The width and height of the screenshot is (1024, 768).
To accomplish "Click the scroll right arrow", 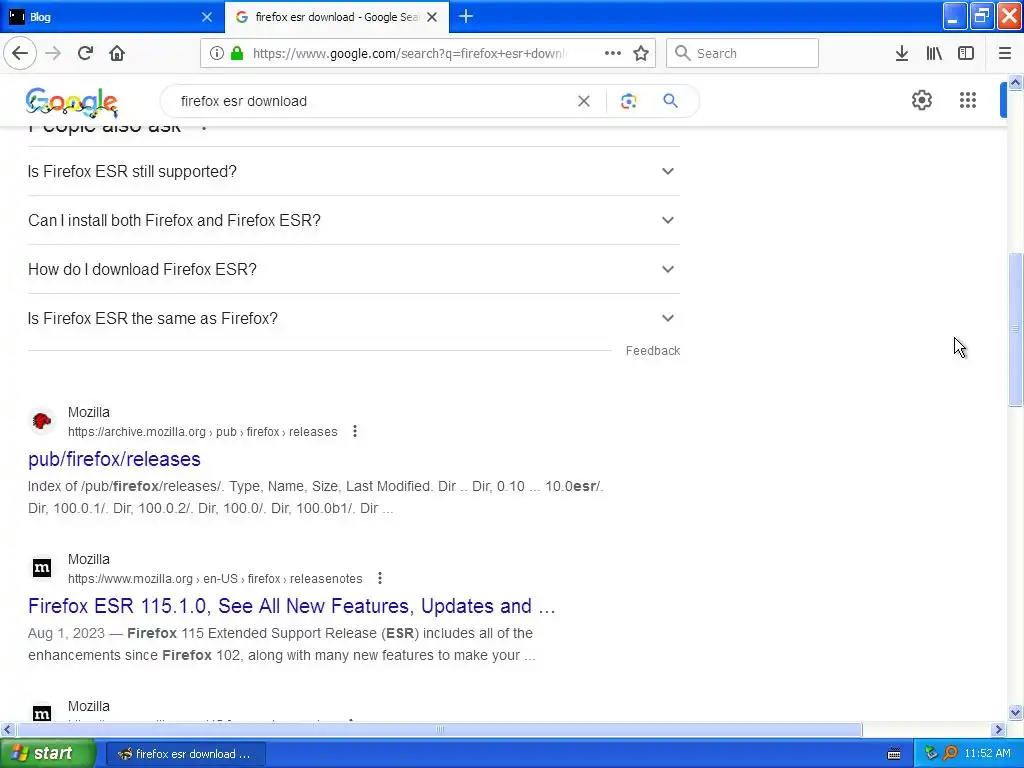I will click(998, 729).
